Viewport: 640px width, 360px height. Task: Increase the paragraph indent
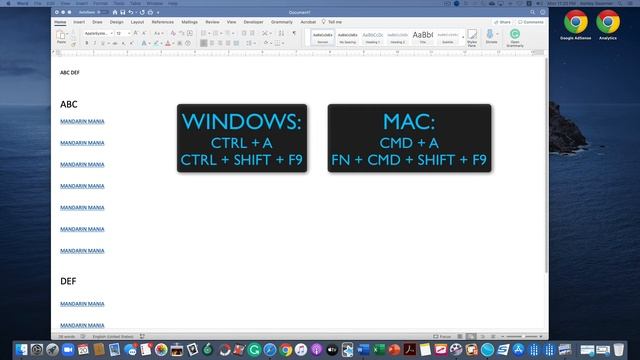click(252, 33)
